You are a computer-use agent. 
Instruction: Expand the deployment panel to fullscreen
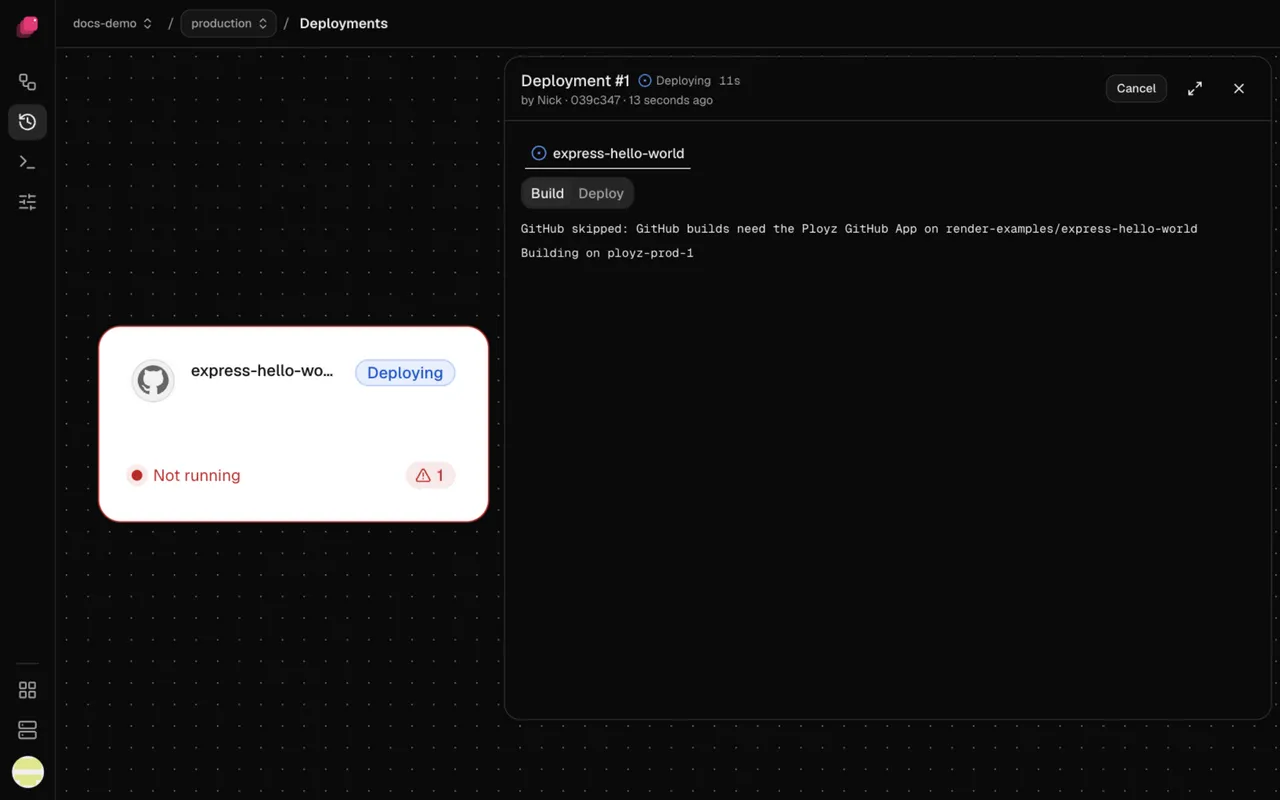point(1195,88)
